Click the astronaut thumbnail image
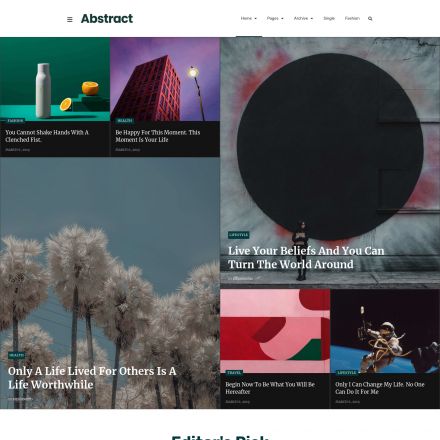 385,331
